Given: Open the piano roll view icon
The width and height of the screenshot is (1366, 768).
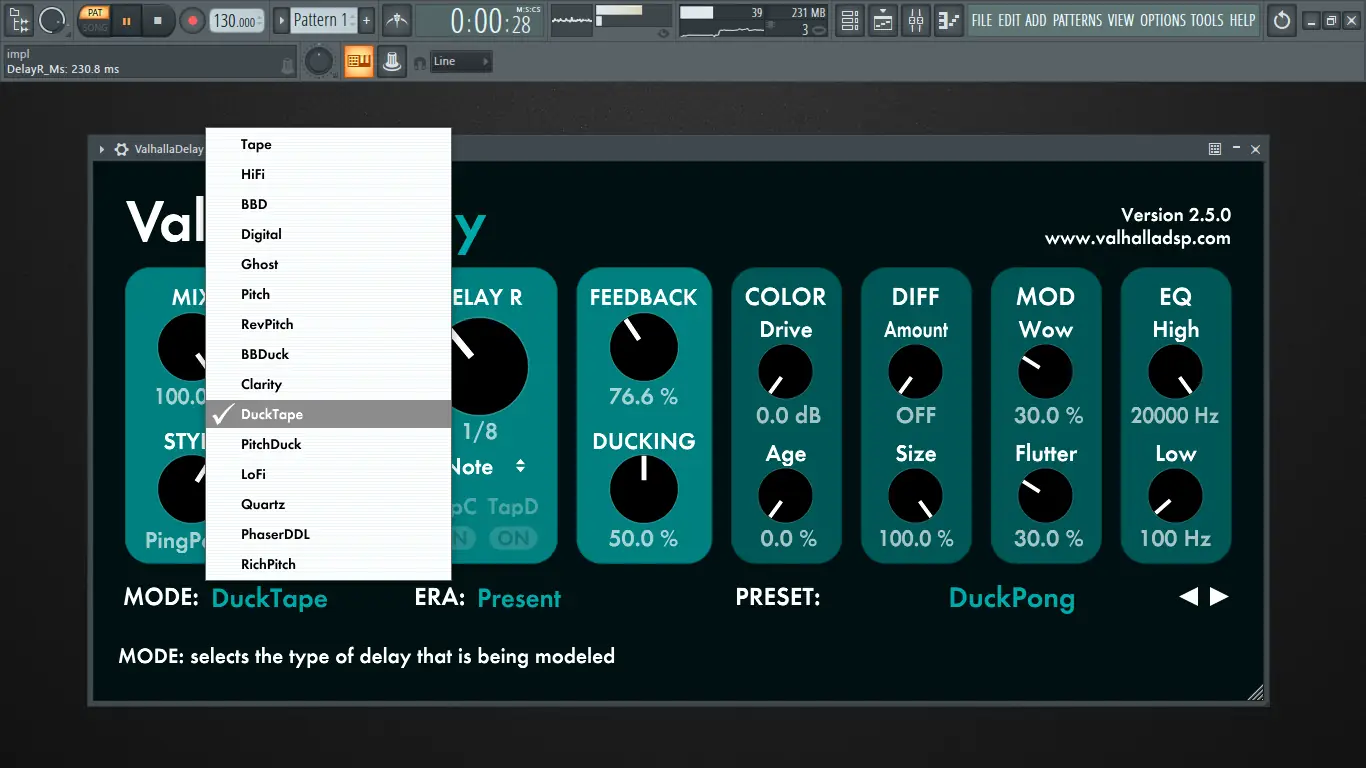Looking at the screenshot, I should click(x=949, y=20).
